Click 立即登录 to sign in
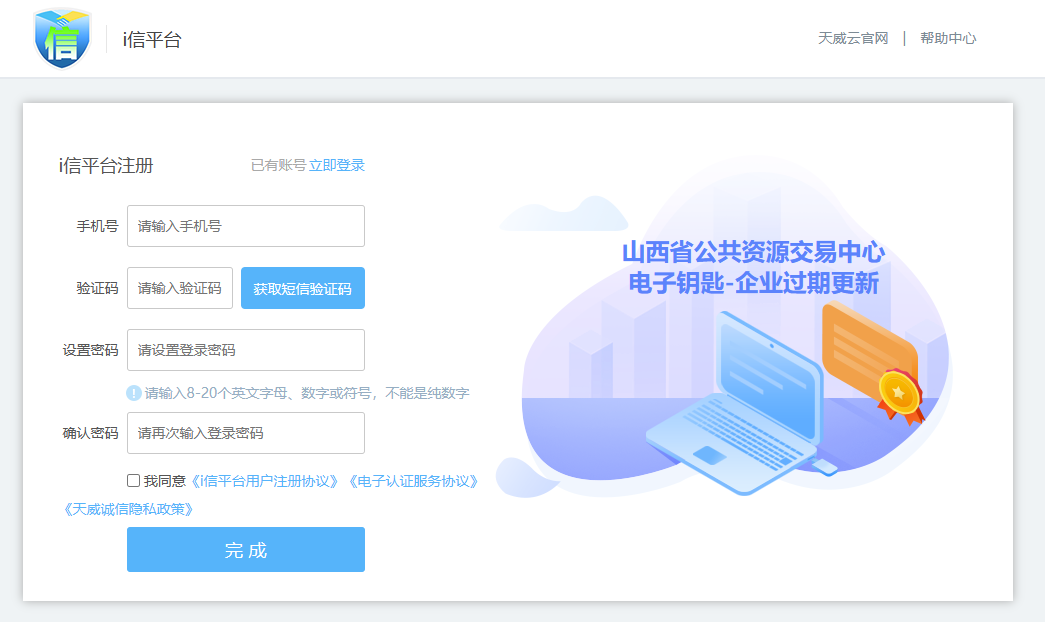Screen dimensions: 1045x622 click(337, 165)
